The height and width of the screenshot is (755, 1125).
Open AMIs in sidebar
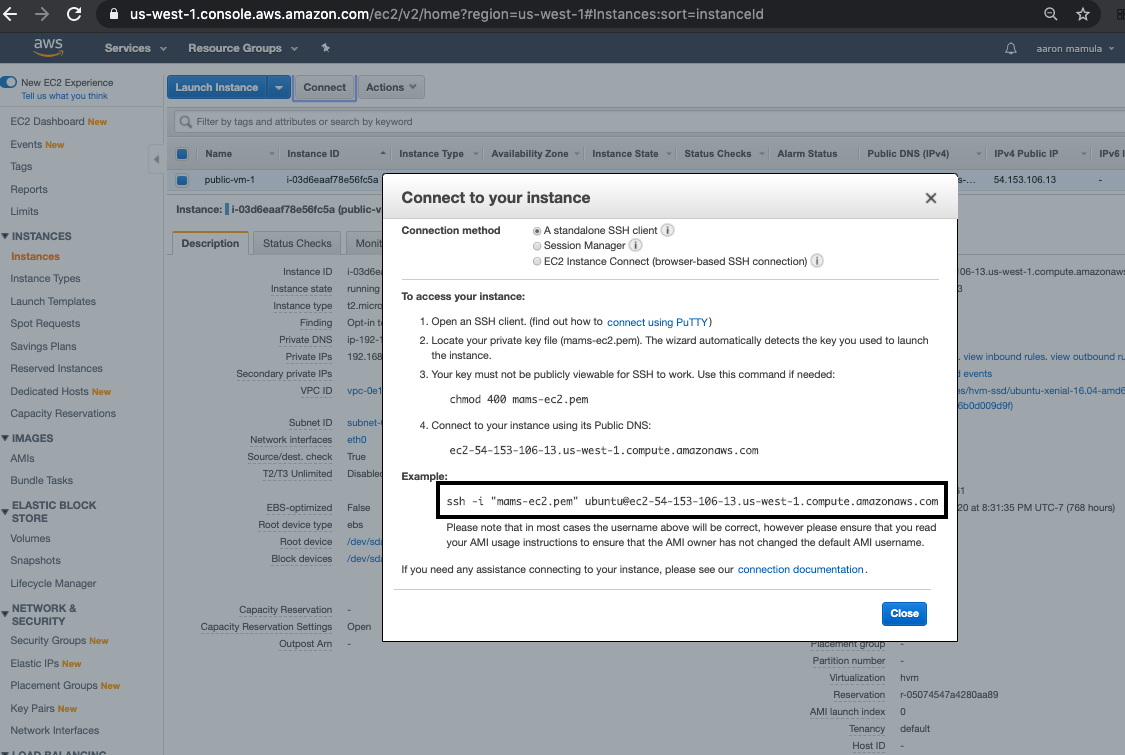click(x=22, y=458)
